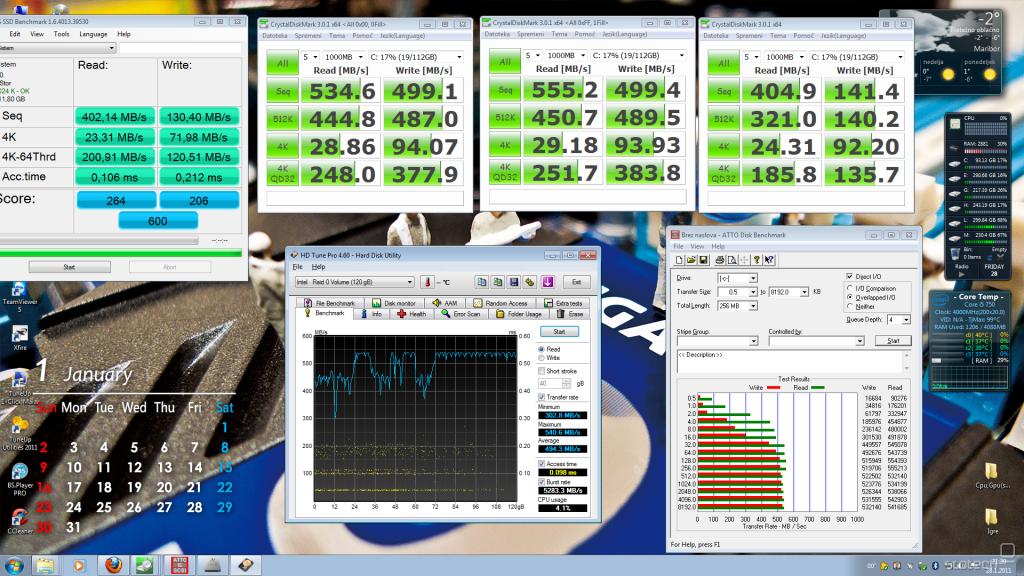Screen dimensions: 1024x576
Task: Click the floppy save icon in ATTO toolbar
Action: (703, 260)
